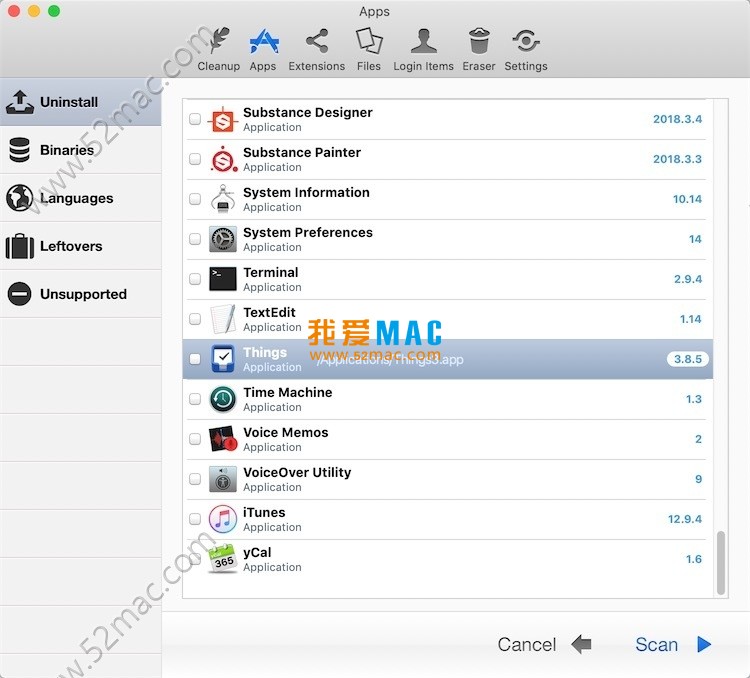
Task: Select the 'VoiceOver Utility' name text
Action: (x=297, y=472)
